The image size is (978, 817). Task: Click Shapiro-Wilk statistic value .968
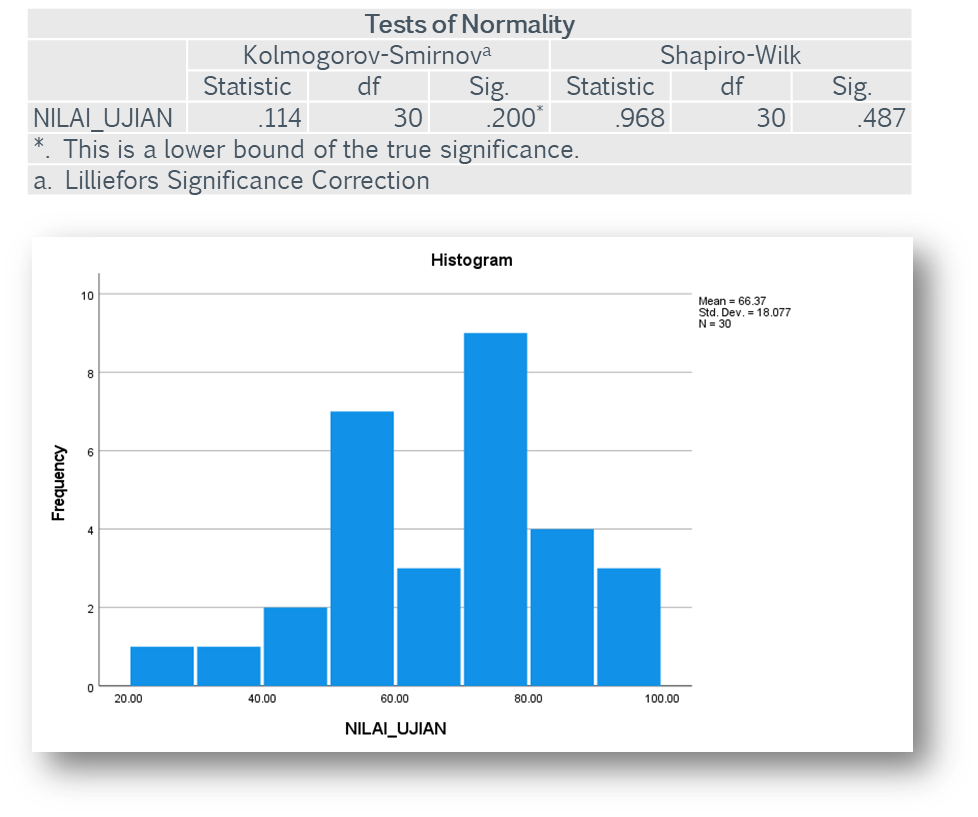pos(639,118)
